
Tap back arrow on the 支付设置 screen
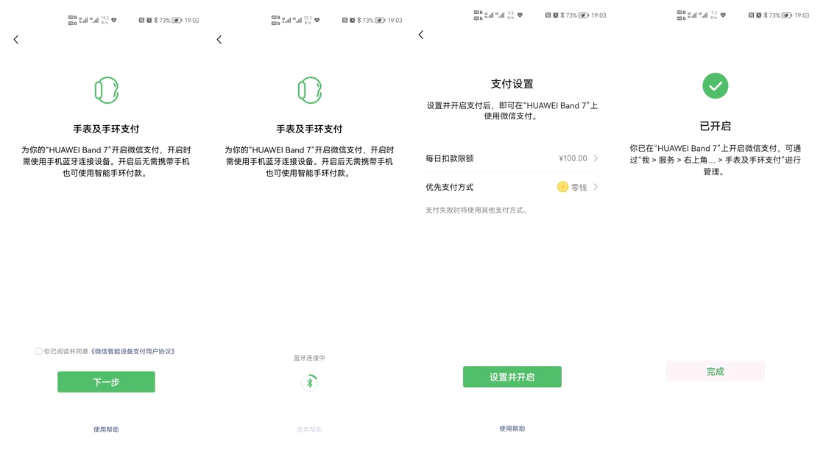tap(421, 35)
